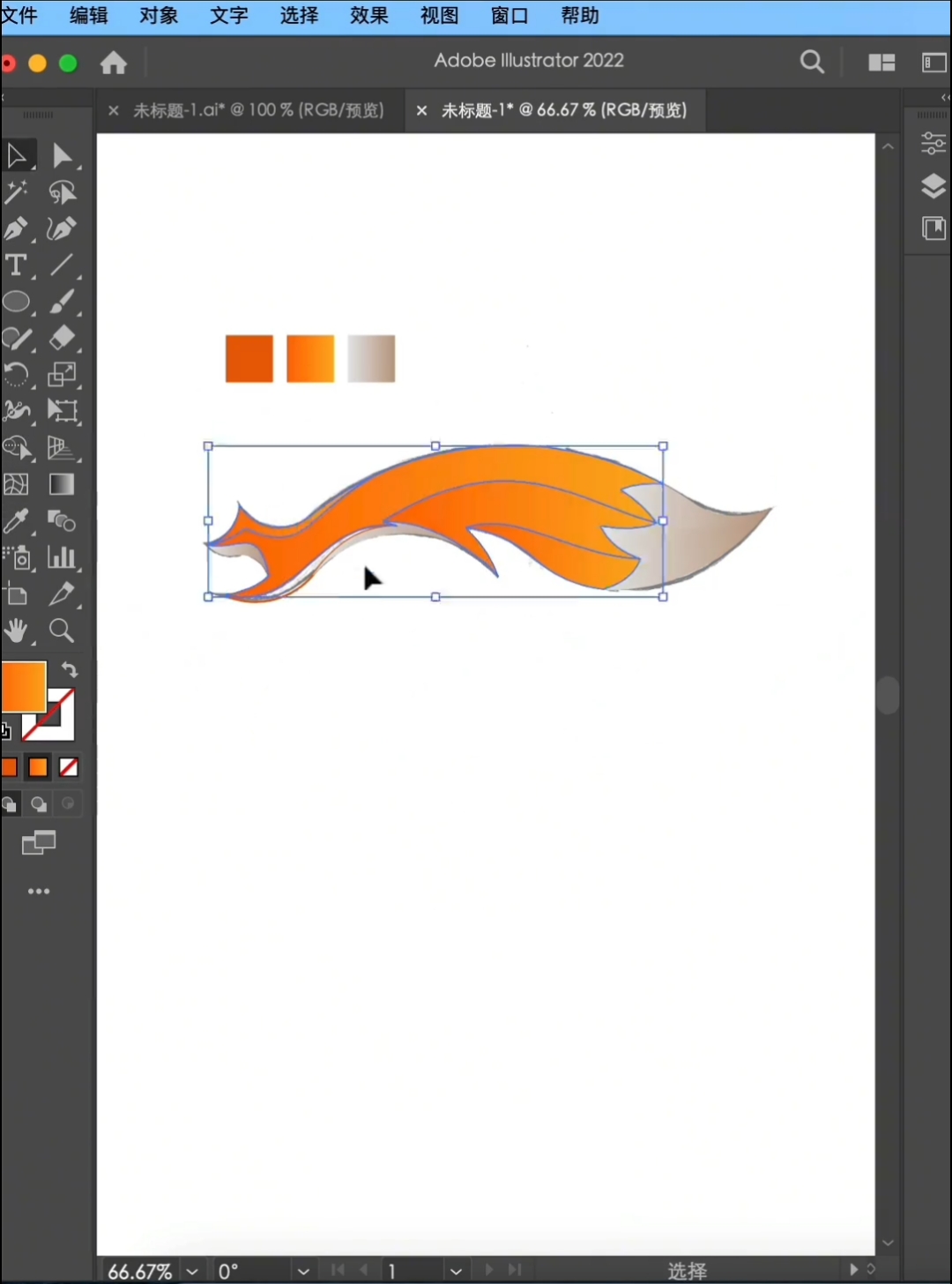Open the edit toolbar three dots

coord(39,892)
